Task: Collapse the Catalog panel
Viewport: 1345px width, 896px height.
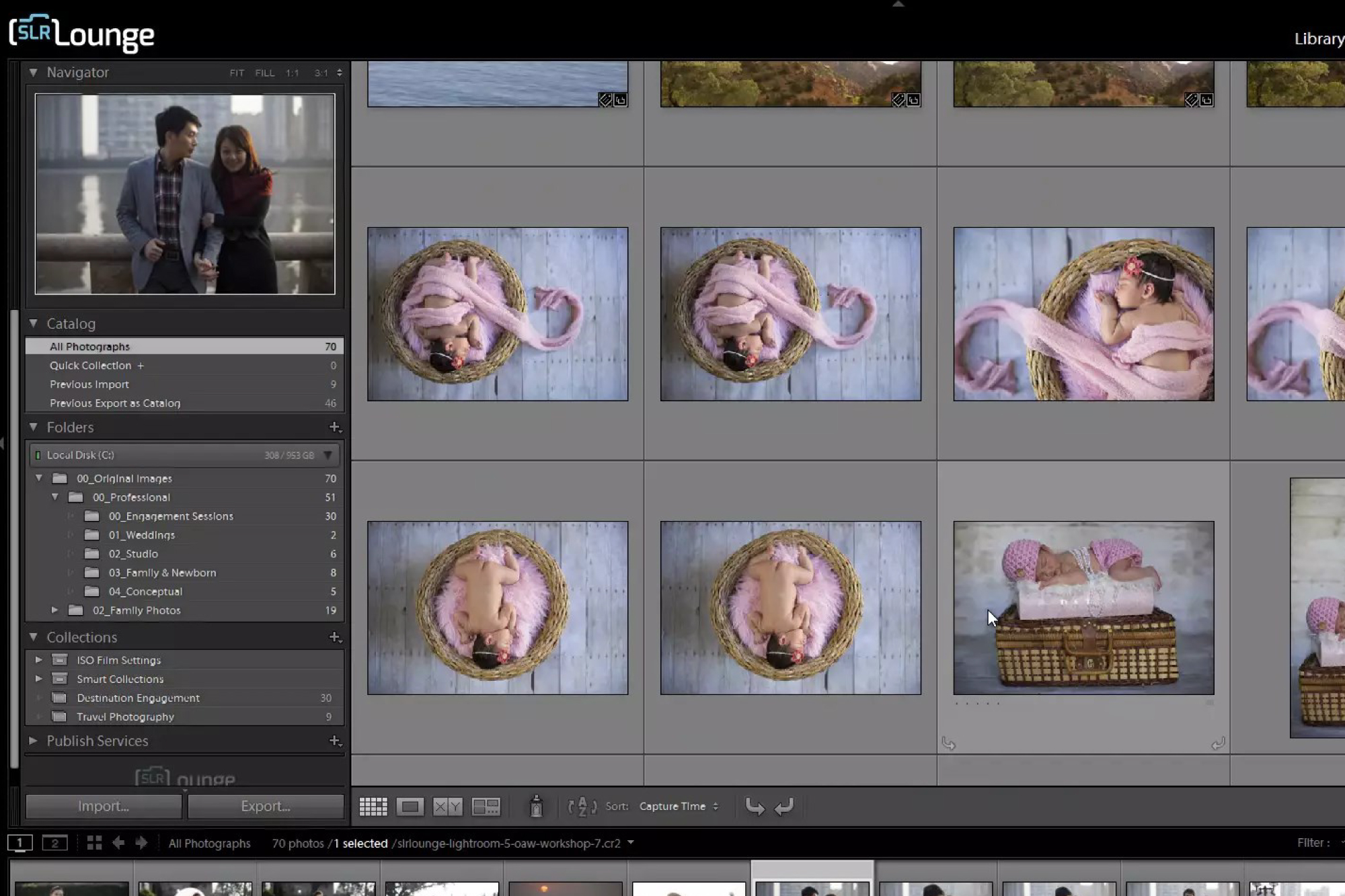Action: (x=33, y=323)
